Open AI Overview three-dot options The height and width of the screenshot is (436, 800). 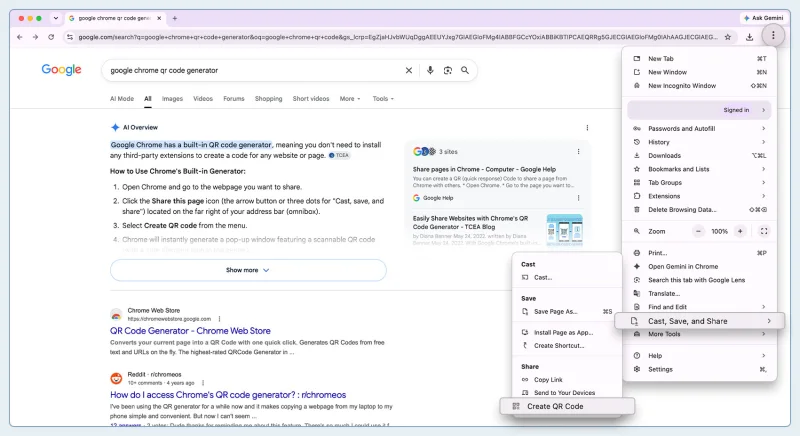tap(587, 127)
